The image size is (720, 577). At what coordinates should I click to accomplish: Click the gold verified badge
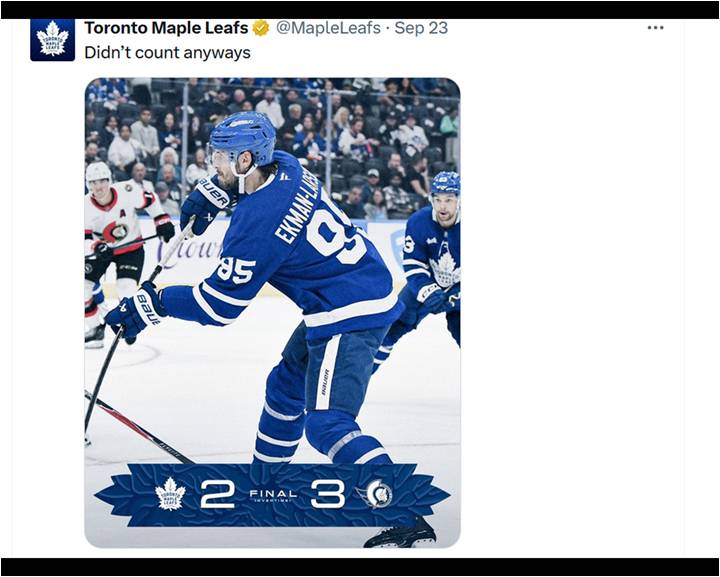(261, 28)
